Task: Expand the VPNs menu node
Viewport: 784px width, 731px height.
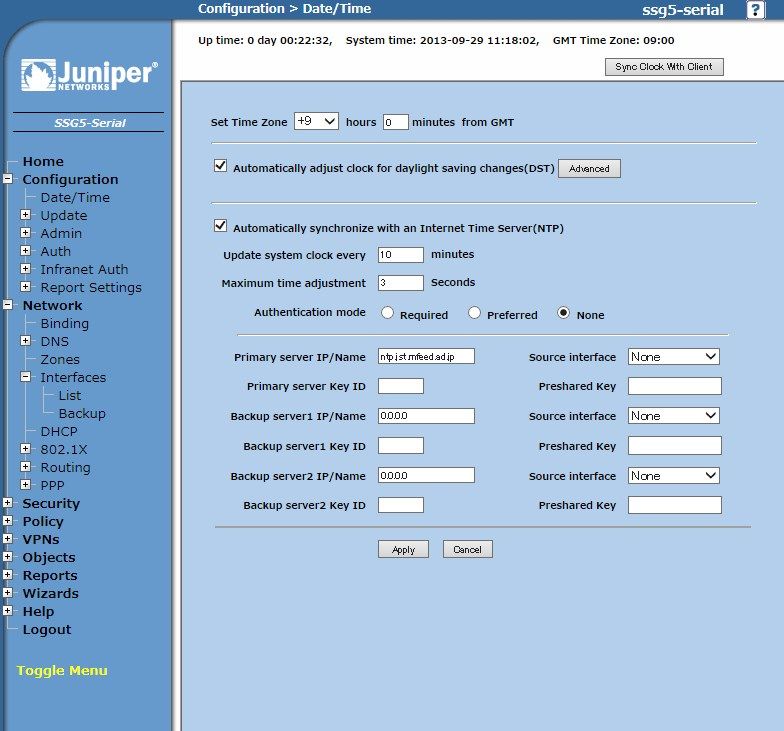Action: click(x=8, y=538)
